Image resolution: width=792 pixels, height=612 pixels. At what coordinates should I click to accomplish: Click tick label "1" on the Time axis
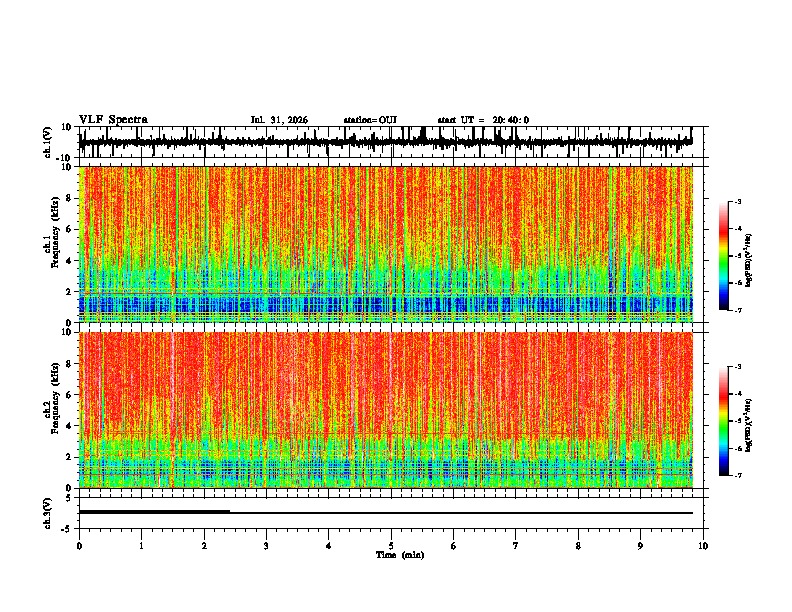coord(141,546)
